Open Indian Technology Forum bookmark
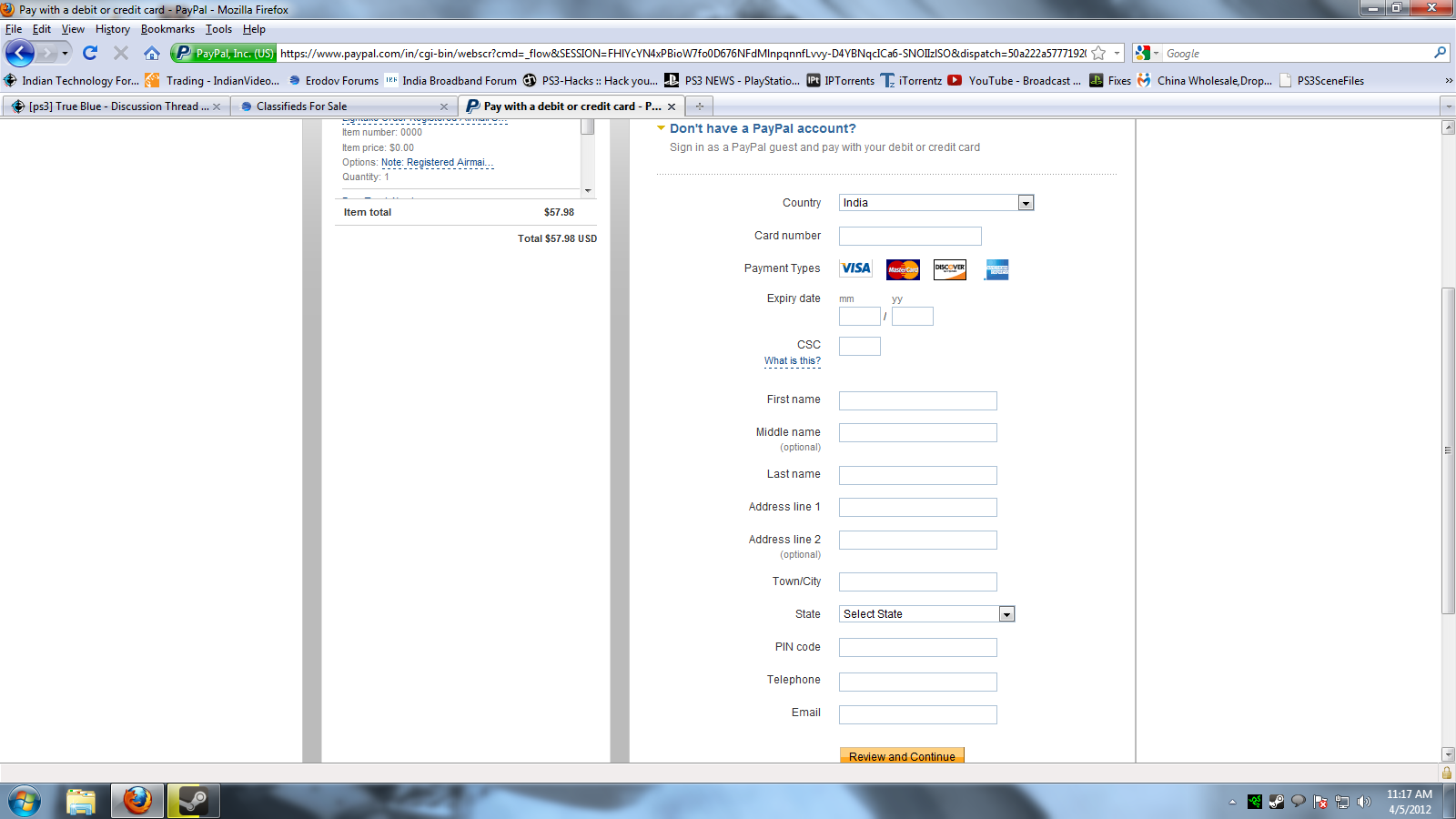The height and width of the screenshot is (819, 1456). [x=72, y=80]
